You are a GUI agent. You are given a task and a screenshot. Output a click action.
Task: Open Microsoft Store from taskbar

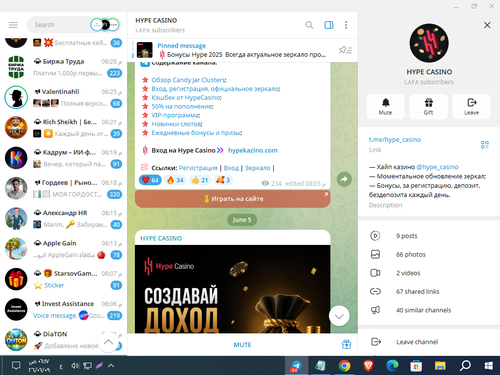416,366
